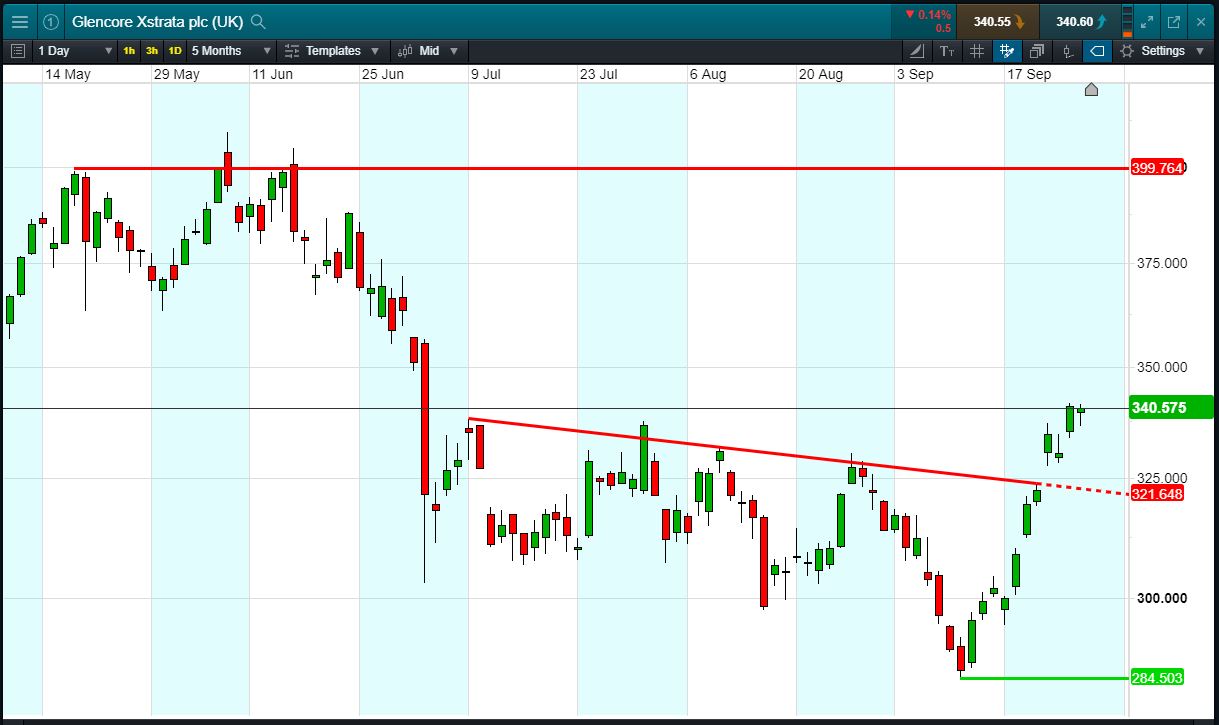Image resolution: width=1219 pixels, height=725 pixels.
Task: Open the Templates dropdown
Action: (333, 51)
